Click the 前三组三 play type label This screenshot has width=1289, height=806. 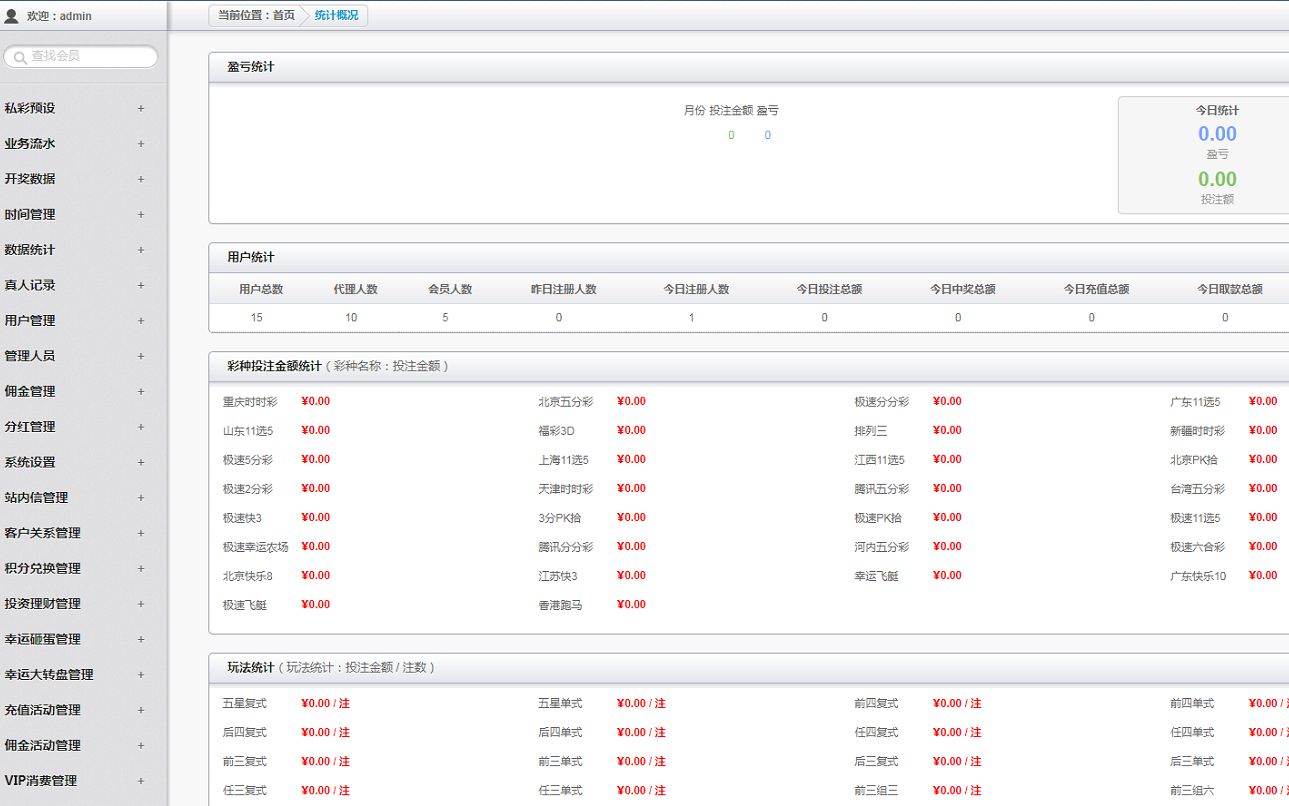click(x=877, y=791)
